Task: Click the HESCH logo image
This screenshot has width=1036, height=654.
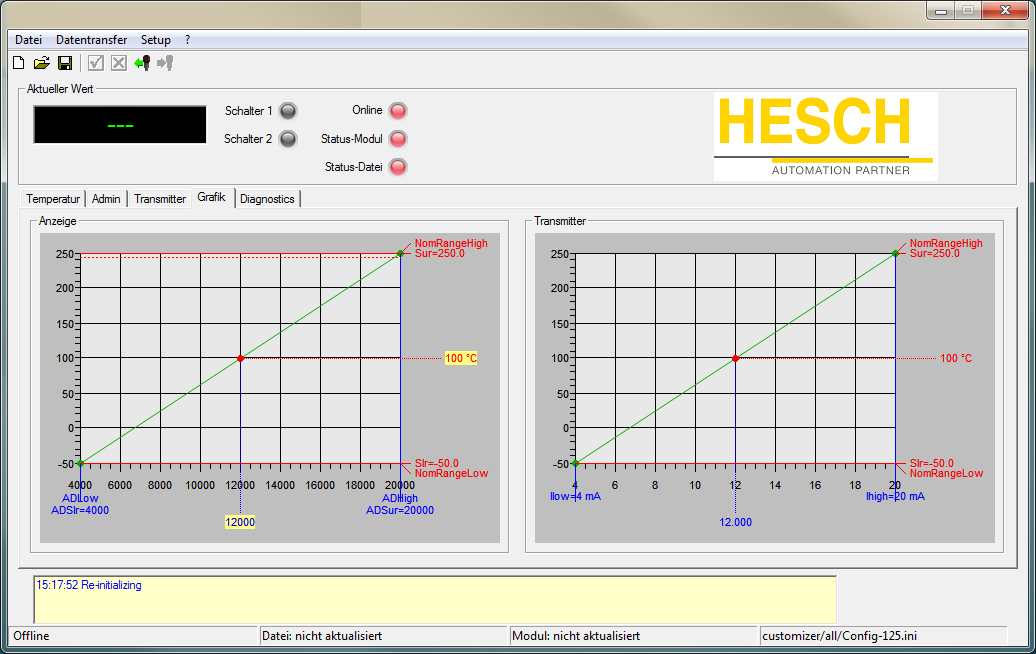Action: (x=825, y=136)
